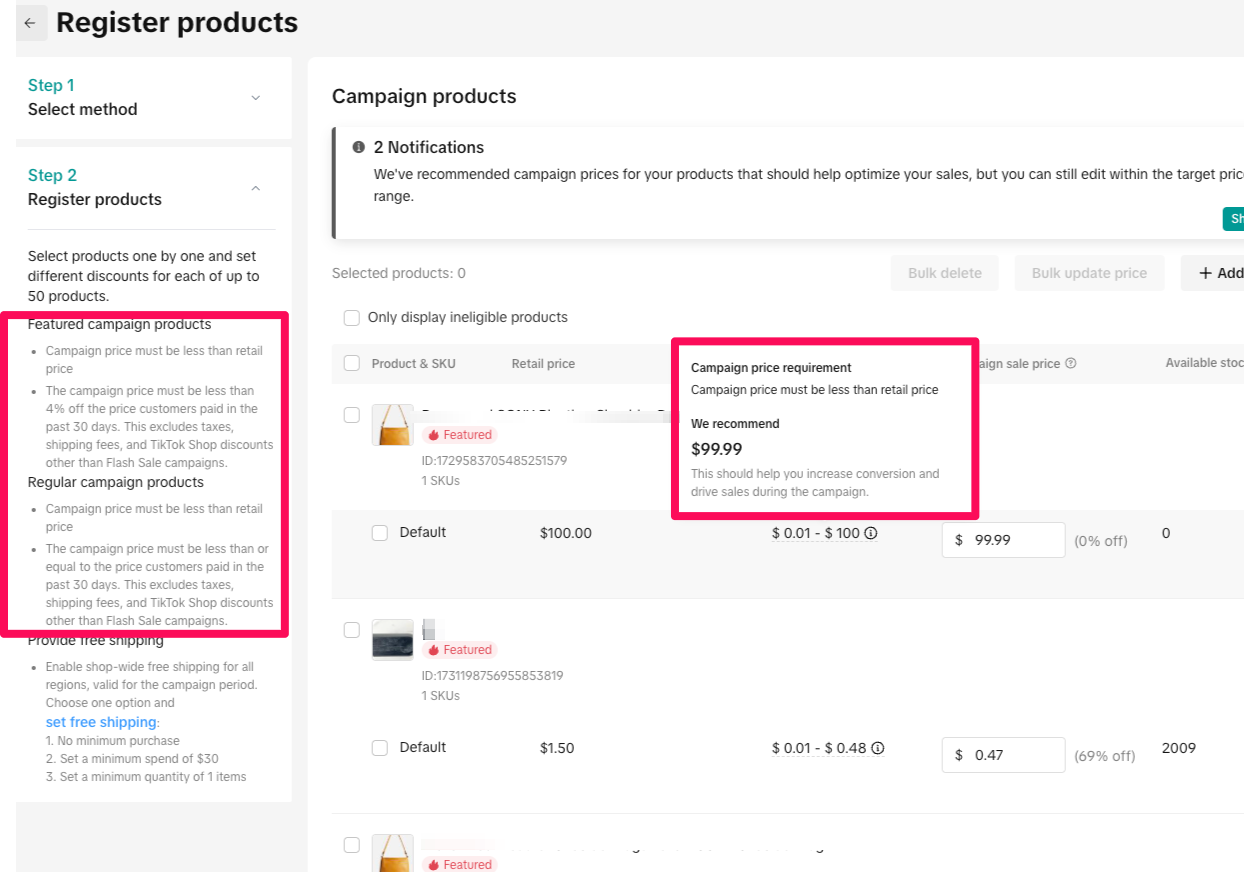Collapse Step 2 Register products section
This screenshot has height=872, width=1244.
coord(255,188)
